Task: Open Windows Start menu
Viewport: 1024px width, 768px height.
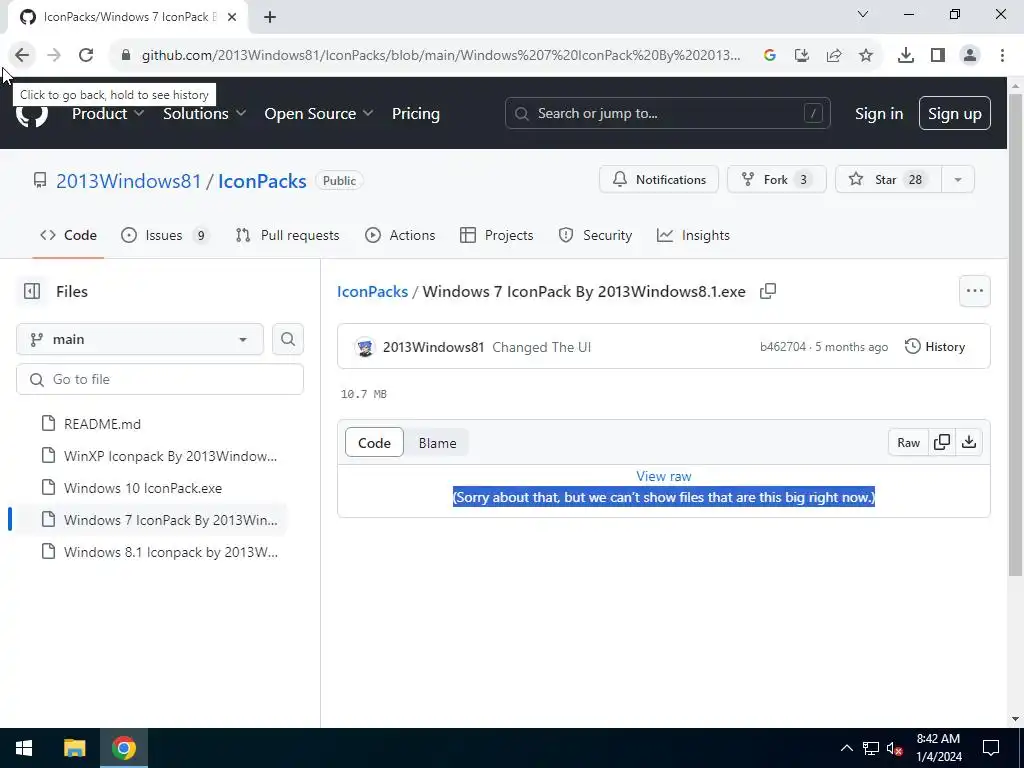Action: (24, 748)
